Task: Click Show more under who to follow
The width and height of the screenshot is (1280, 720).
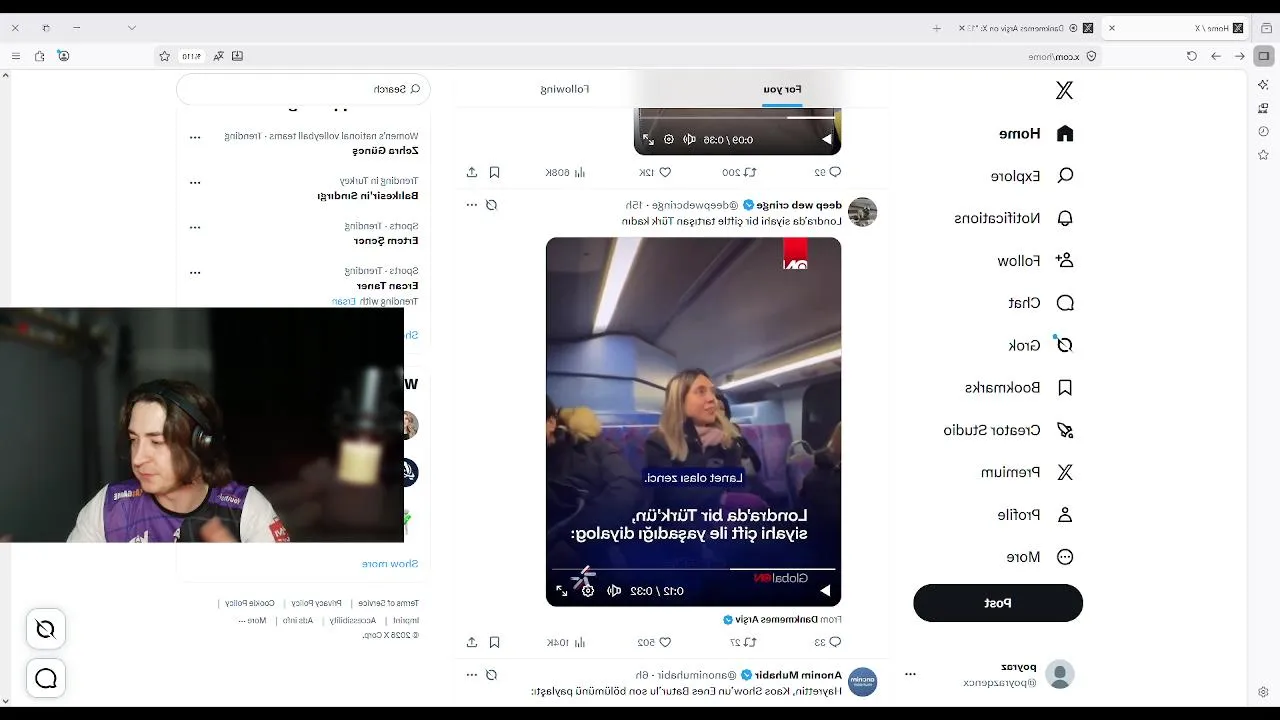Action: pyautogui.click(x=390, y=564)
